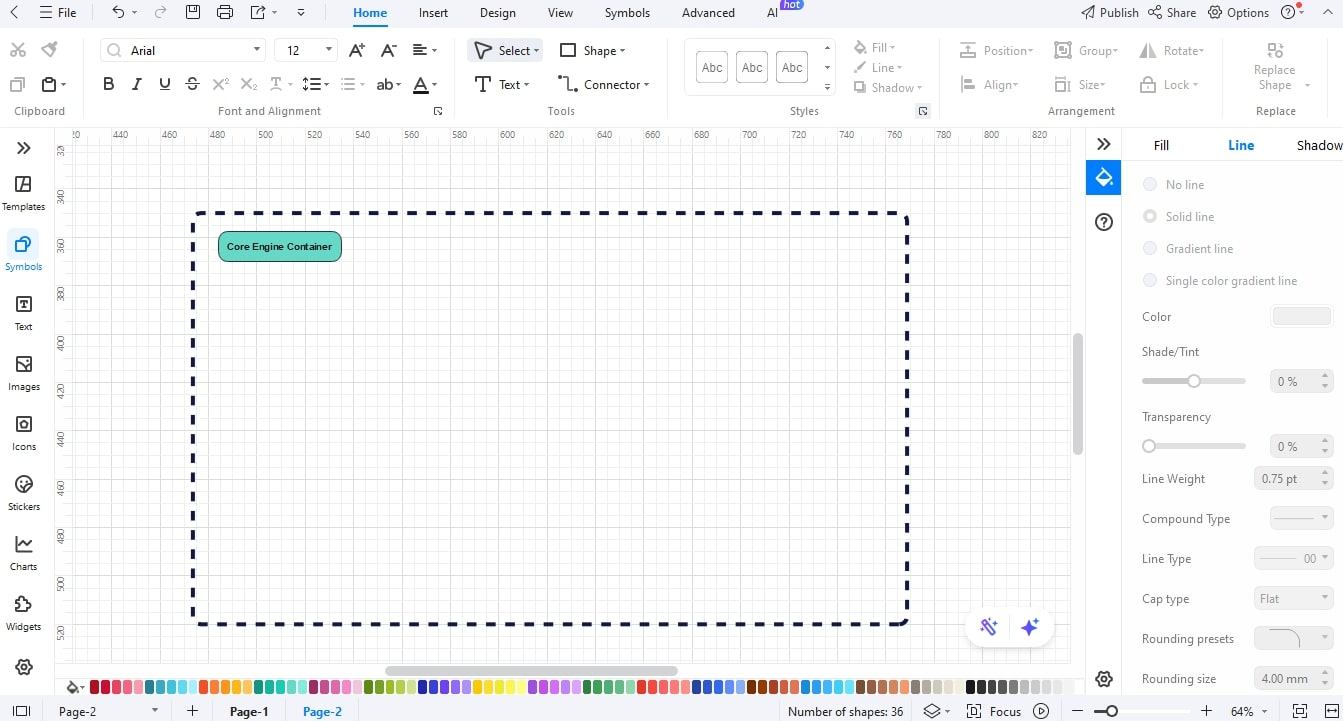Switch to the View ribbon tab

click(x=560, y=13)
